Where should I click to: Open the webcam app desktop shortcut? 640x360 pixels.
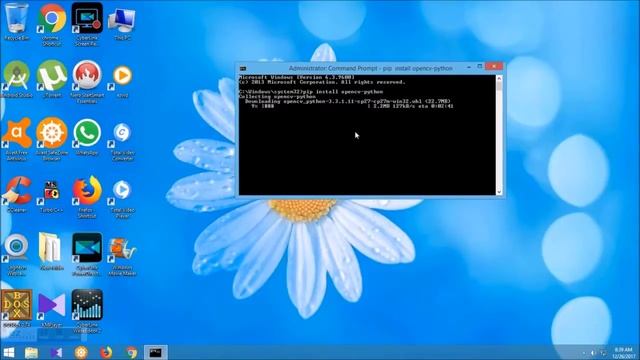coord(16,255)
